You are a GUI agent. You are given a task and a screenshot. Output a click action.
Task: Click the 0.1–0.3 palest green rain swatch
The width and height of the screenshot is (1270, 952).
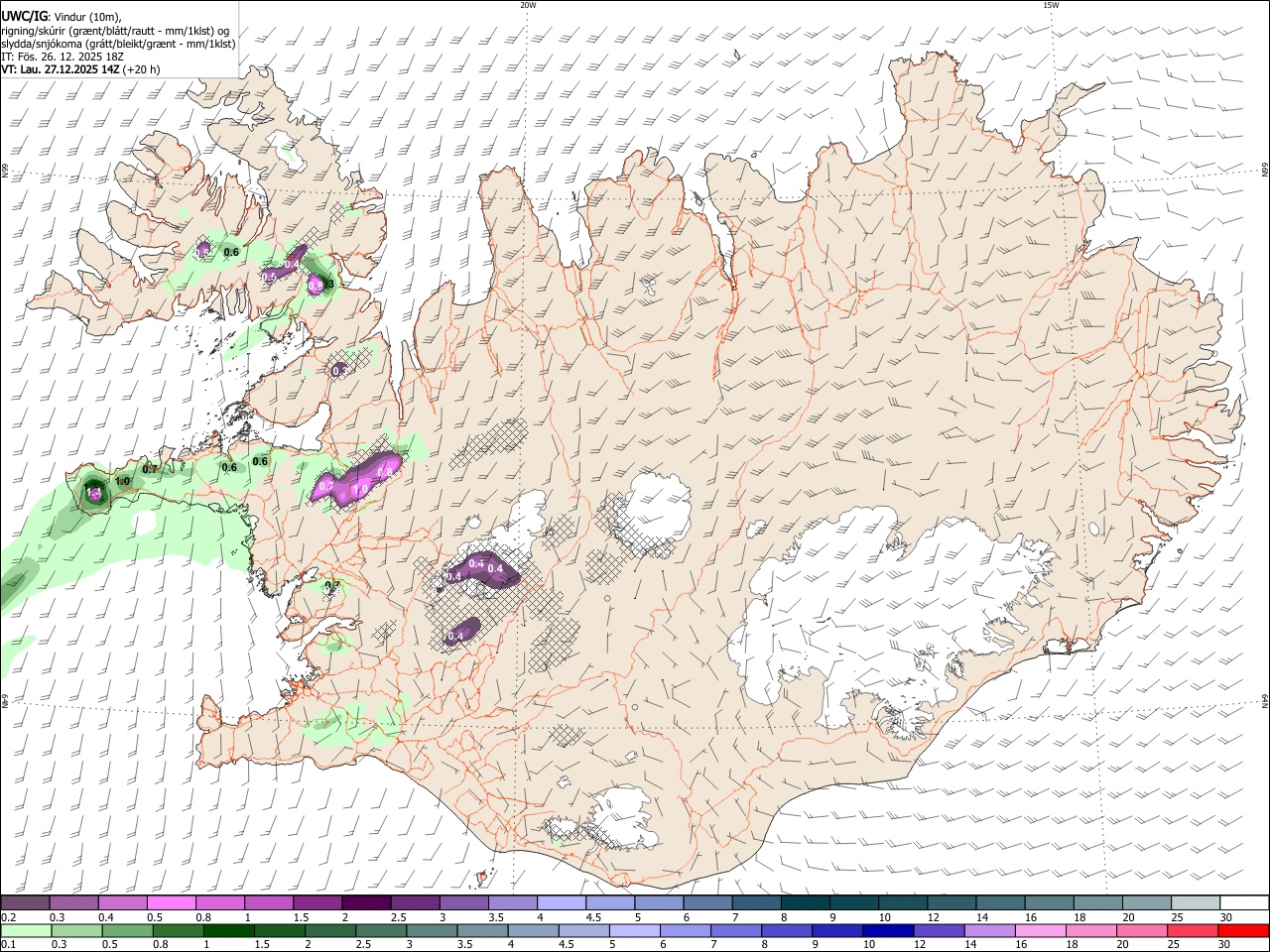[26, 930]
